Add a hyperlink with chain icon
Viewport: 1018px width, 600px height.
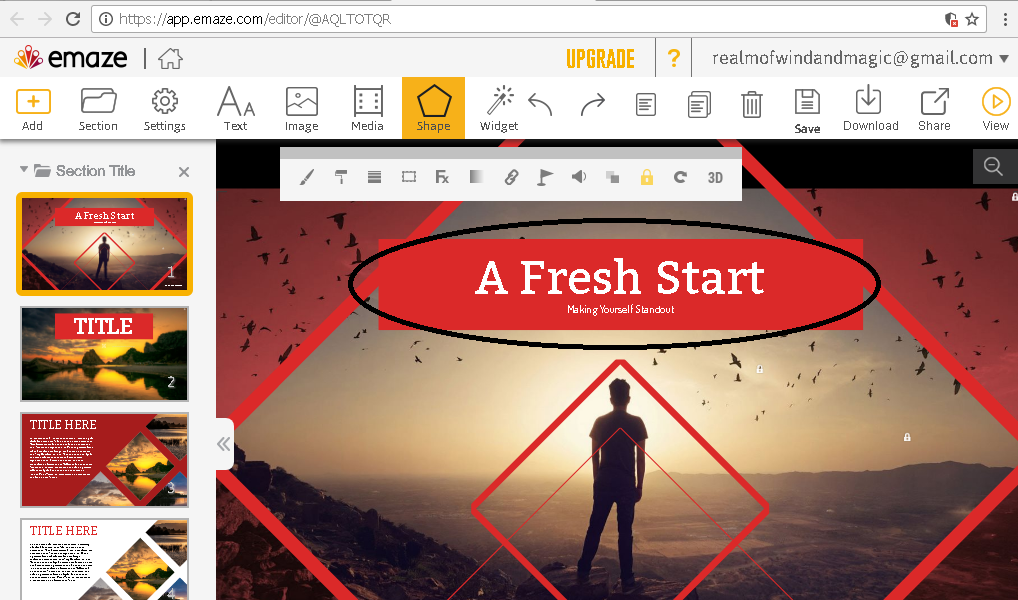[x=511, y=177]
